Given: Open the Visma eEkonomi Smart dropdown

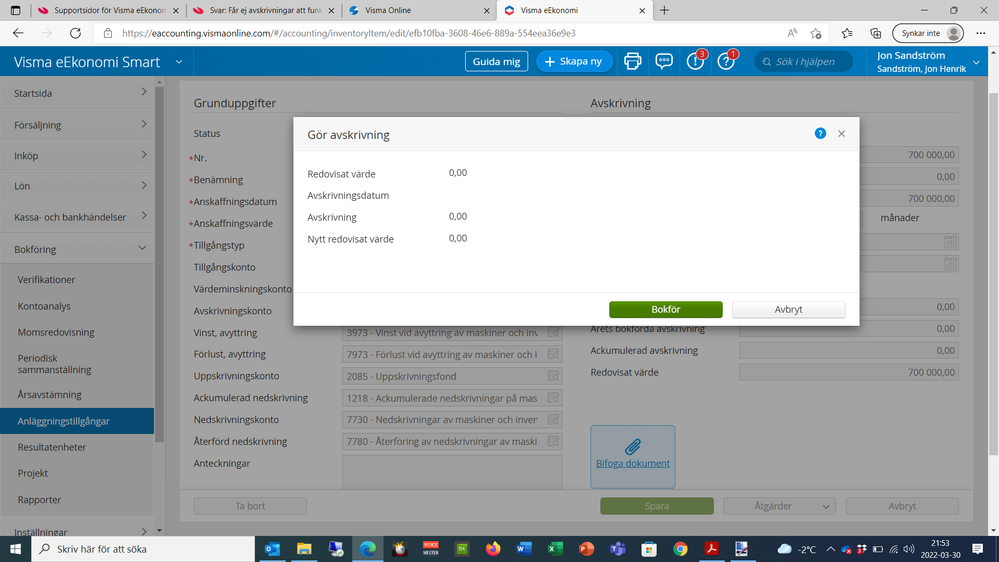Looking at the screenshot, I should pyautogui.click(x=179, y=62).
